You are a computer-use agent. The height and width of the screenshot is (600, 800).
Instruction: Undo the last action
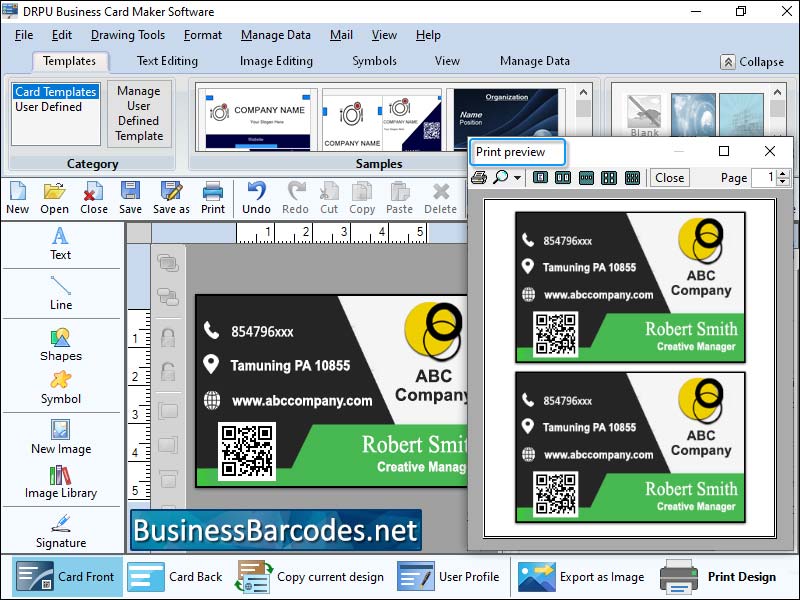256,196
